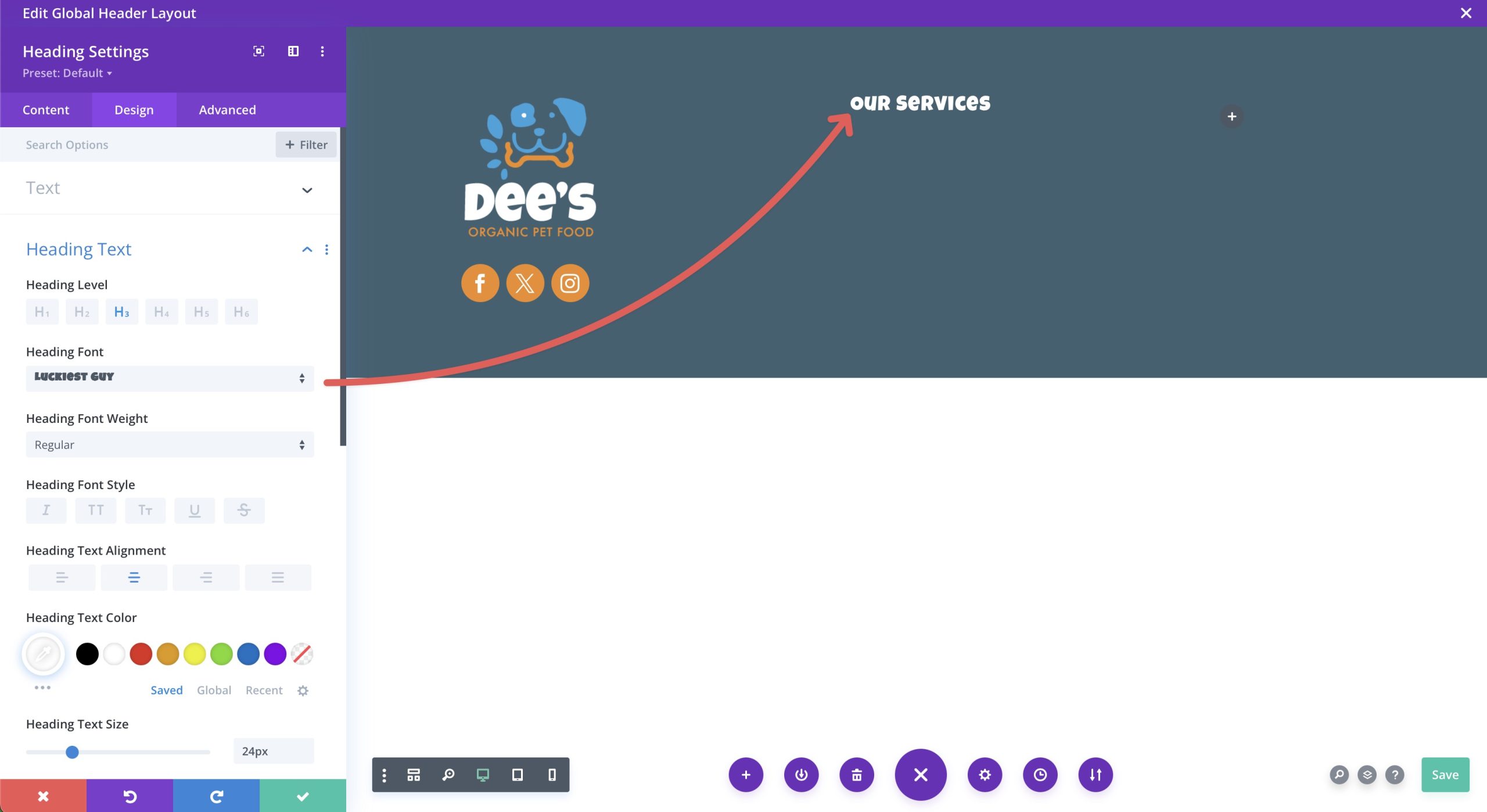Click the redo arrow icon
This screenshot has width=1487, height=812.
click(x=215, y=795)
